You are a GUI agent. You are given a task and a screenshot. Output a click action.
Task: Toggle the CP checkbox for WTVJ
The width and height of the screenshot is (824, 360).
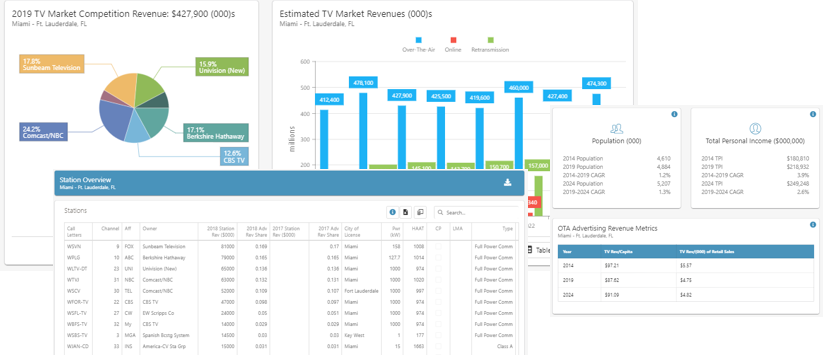pos(438,280)
